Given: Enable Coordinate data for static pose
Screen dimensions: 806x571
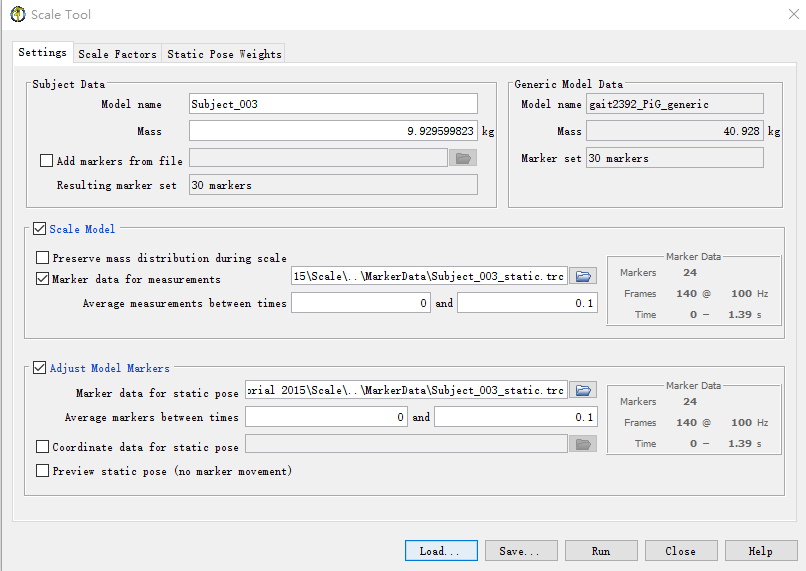Looking at the screenshot, I should 43,447.
